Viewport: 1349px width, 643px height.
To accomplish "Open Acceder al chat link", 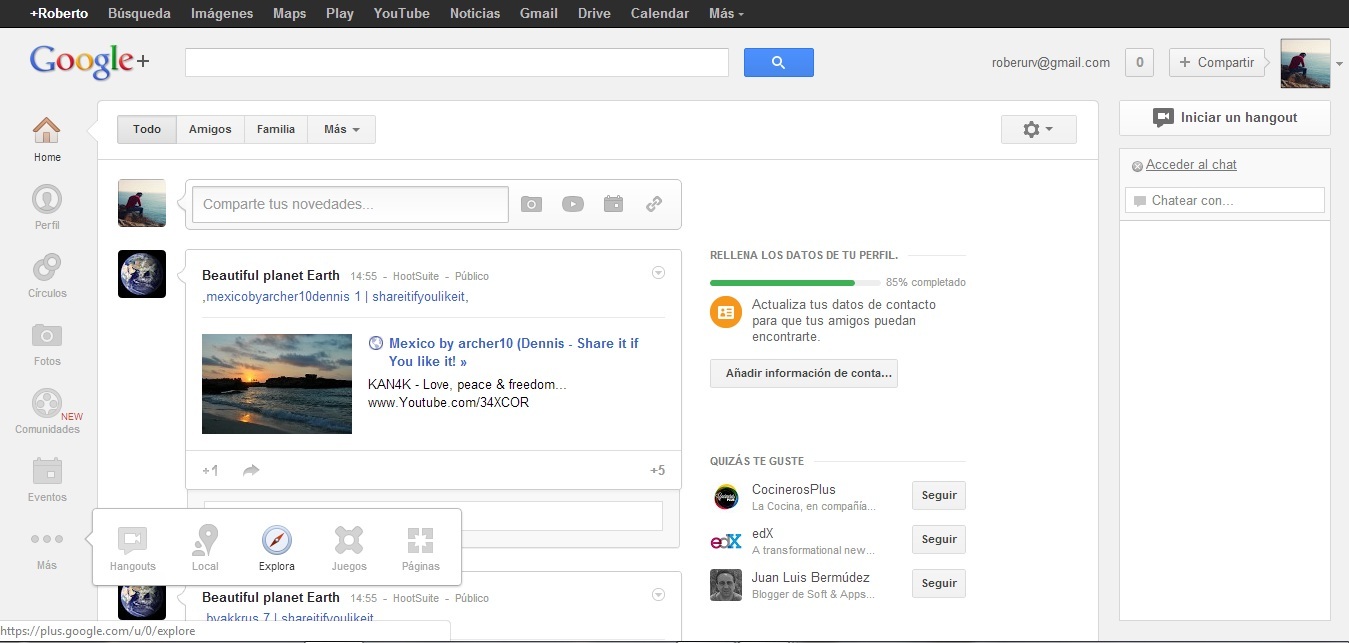I will click(1190, 164).
